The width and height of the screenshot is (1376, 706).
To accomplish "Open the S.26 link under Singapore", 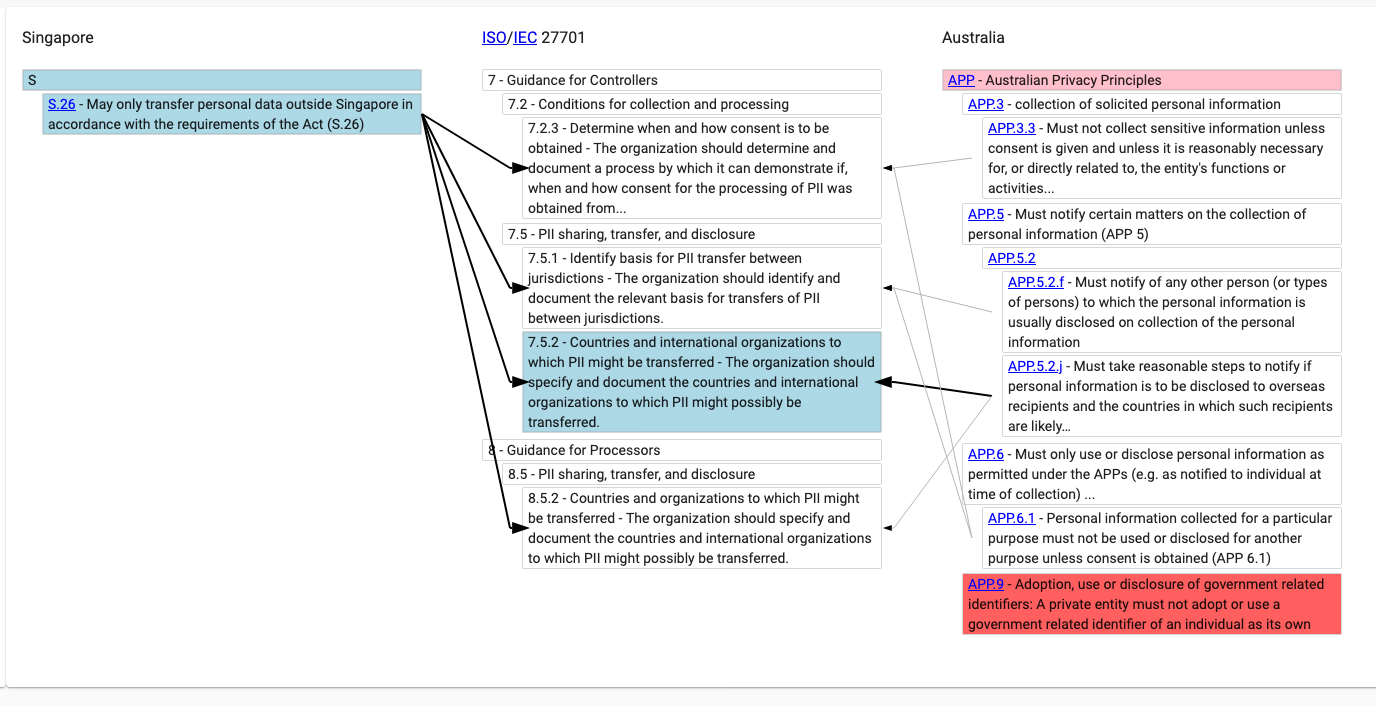I will pos(61,104).
